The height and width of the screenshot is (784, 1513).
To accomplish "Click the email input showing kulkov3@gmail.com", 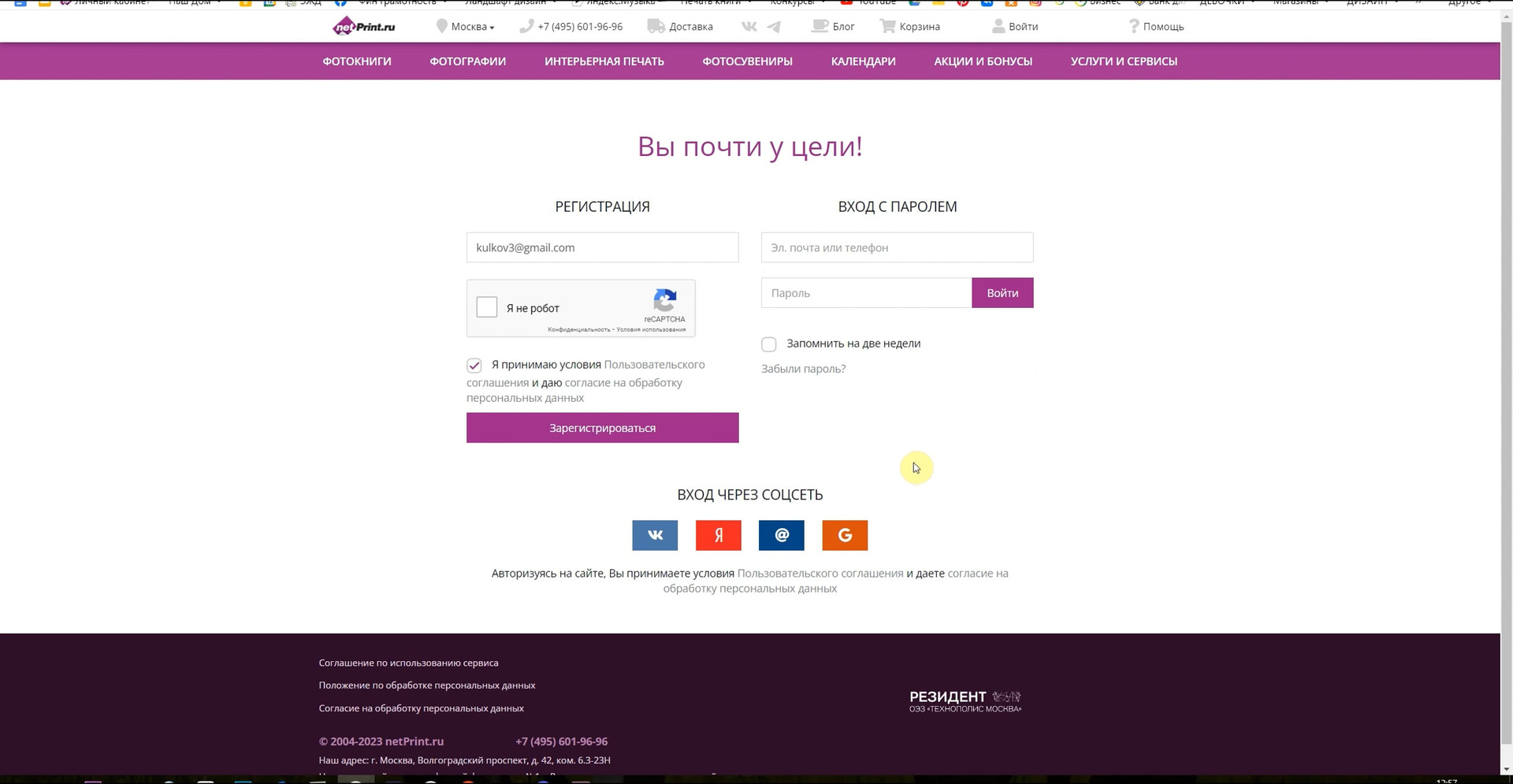I will tap(601, 247).
